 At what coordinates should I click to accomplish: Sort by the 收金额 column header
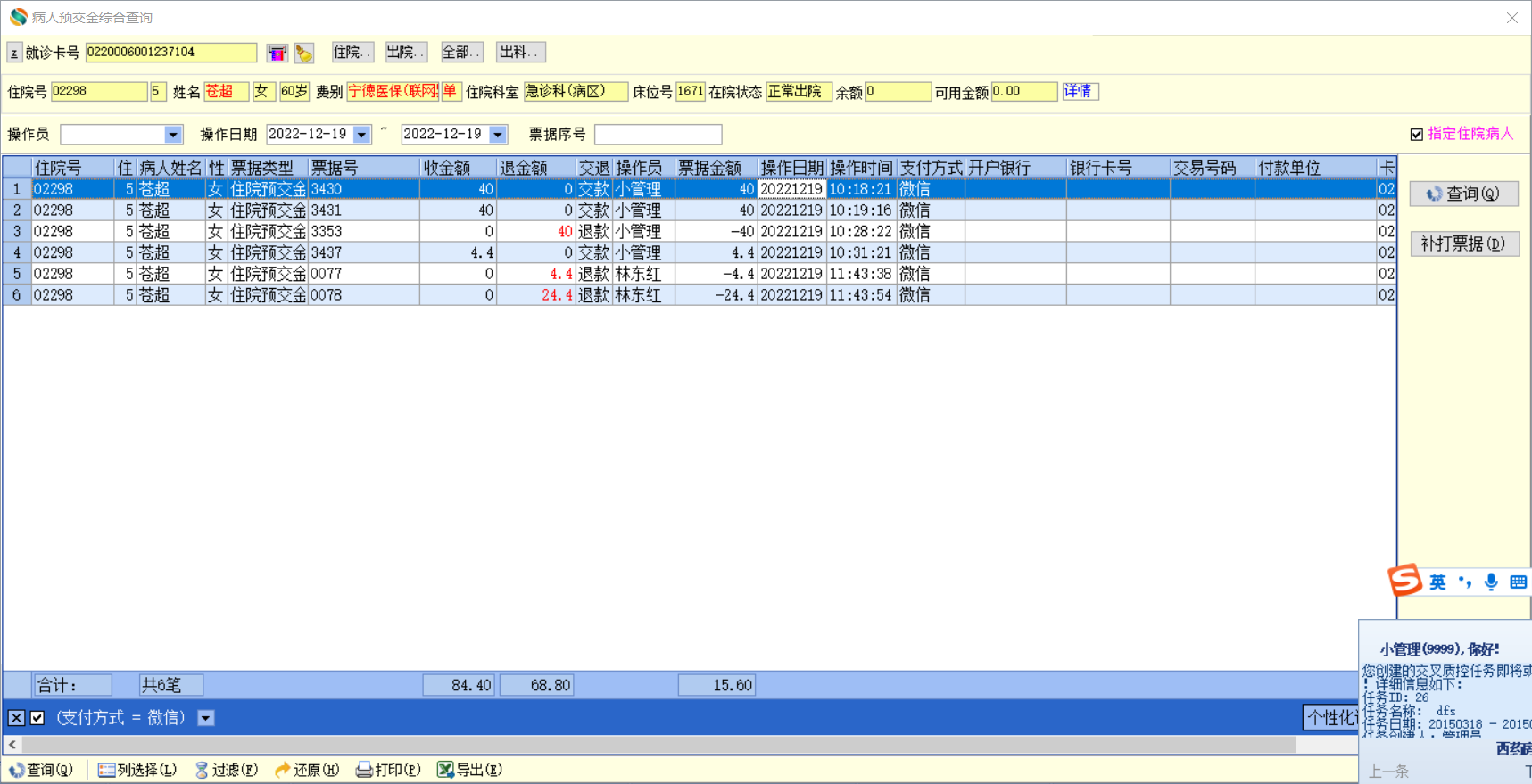[458, 168]
